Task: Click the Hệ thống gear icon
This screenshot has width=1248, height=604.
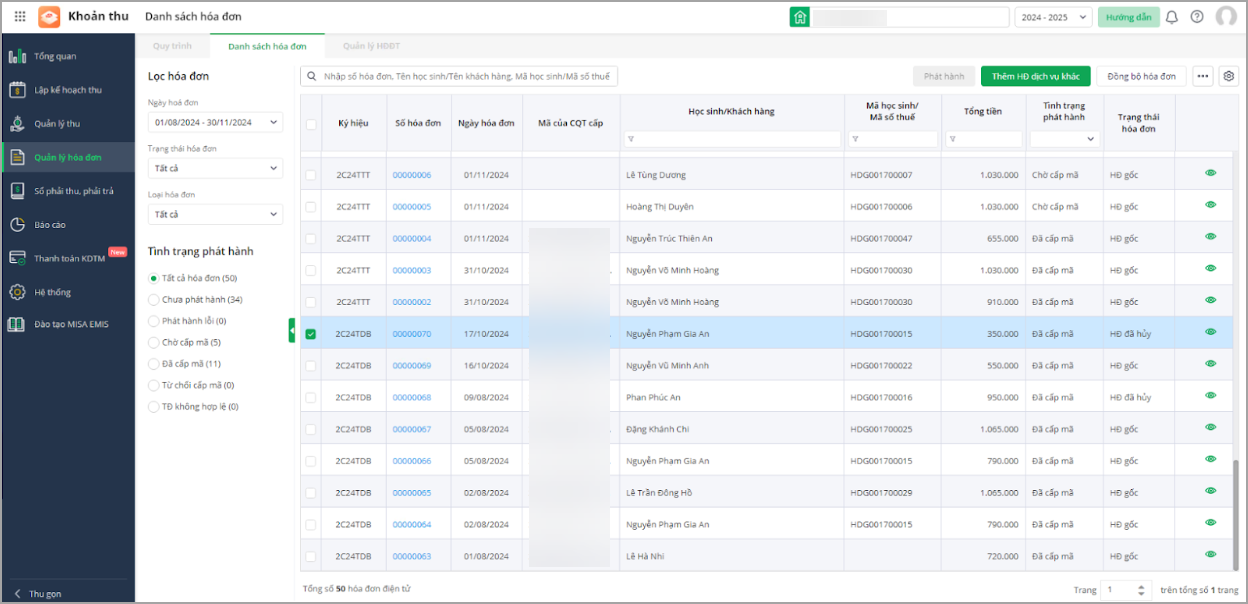Action: point(17,292)
